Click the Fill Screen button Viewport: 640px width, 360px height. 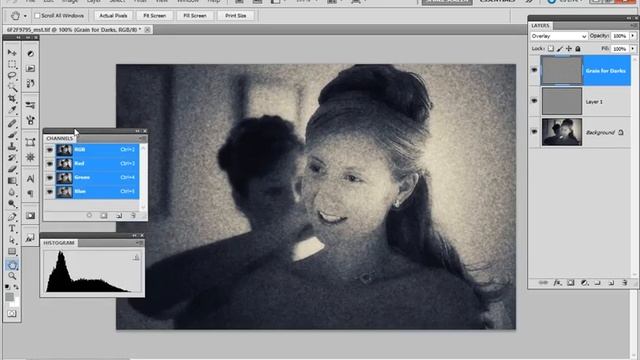pyautogui.click(x=195, y=16)
